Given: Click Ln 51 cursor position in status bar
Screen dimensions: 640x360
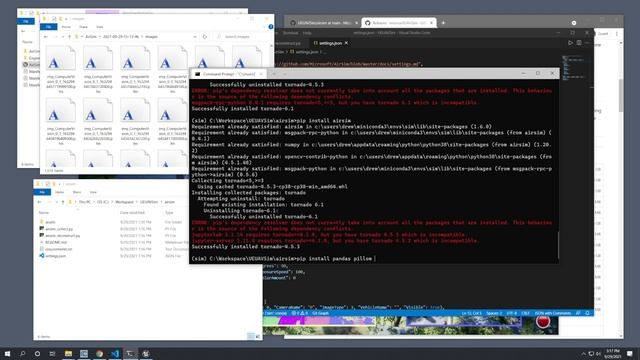Looking at the screenshot, I should 471,313.
